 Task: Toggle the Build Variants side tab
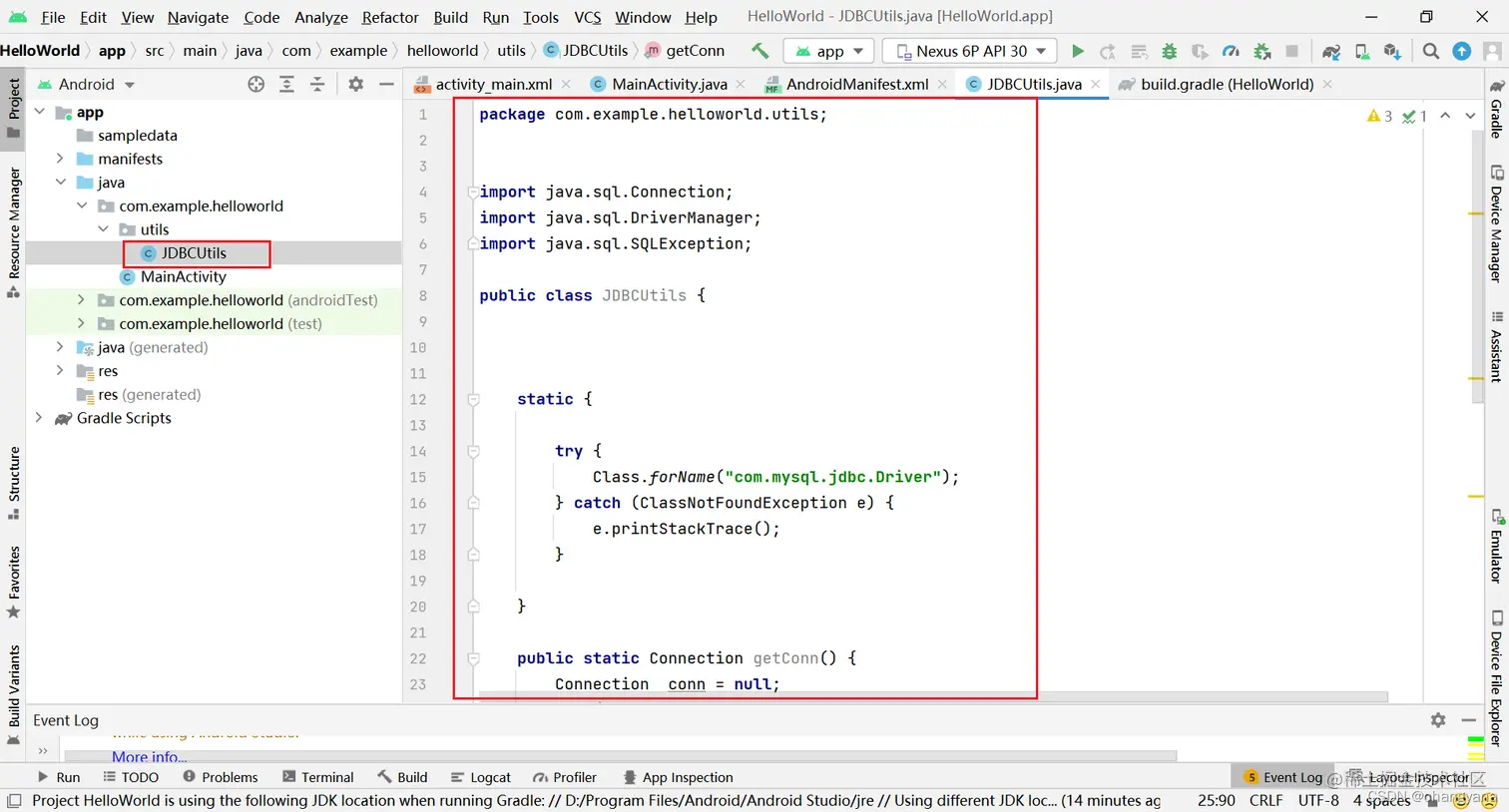coord(13,694)
